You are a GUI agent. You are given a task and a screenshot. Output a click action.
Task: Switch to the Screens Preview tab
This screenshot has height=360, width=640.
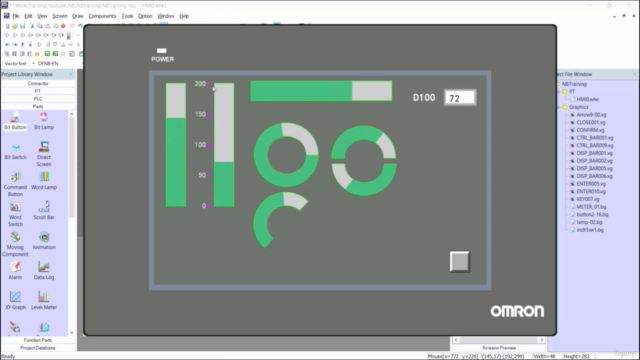pyautogui.click(x=499, y=348)
